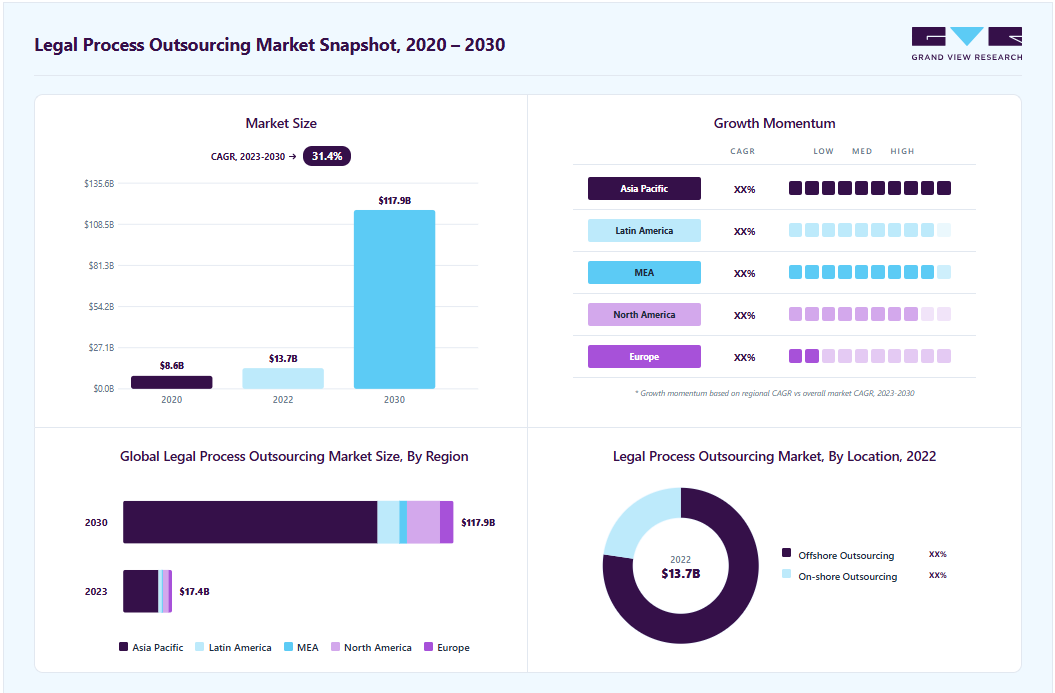Select the Europe region label in Growth Momentum
Image resolution: width=1055 pixels, height=693 pixels.
click(644, 357)
